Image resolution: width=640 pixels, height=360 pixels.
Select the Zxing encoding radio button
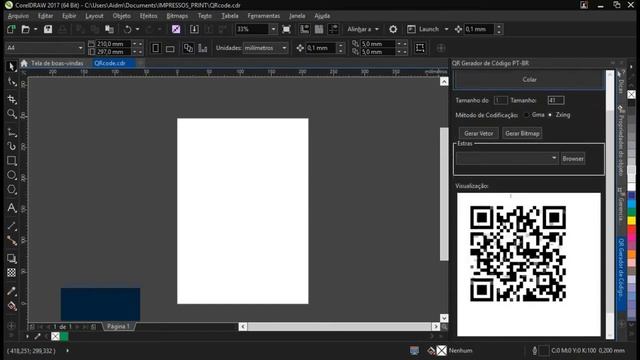[x=550, y=115]
